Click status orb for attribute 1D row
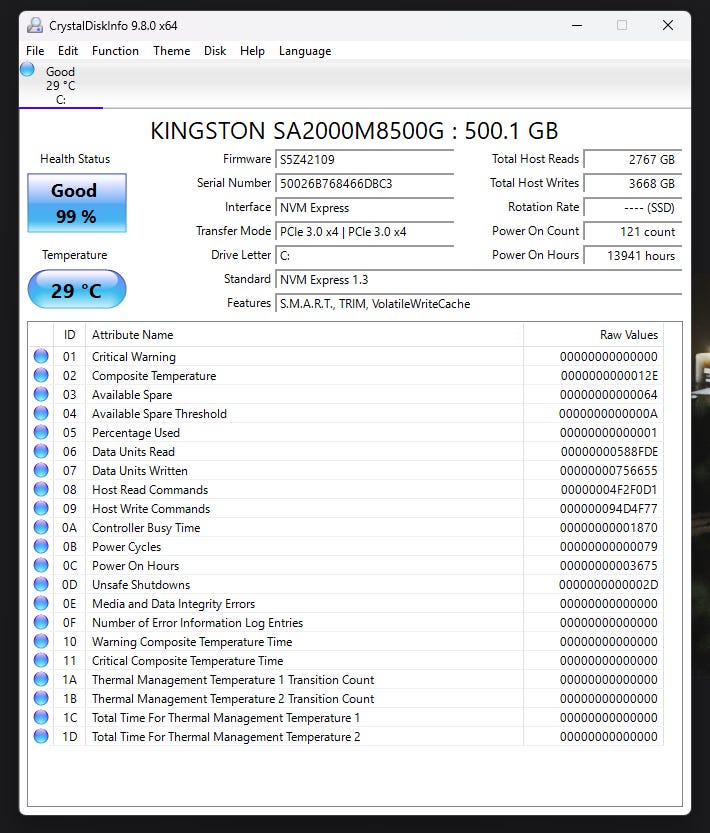Image resolution: width=710 pixels, height=833 pixels. click(41, 736)
